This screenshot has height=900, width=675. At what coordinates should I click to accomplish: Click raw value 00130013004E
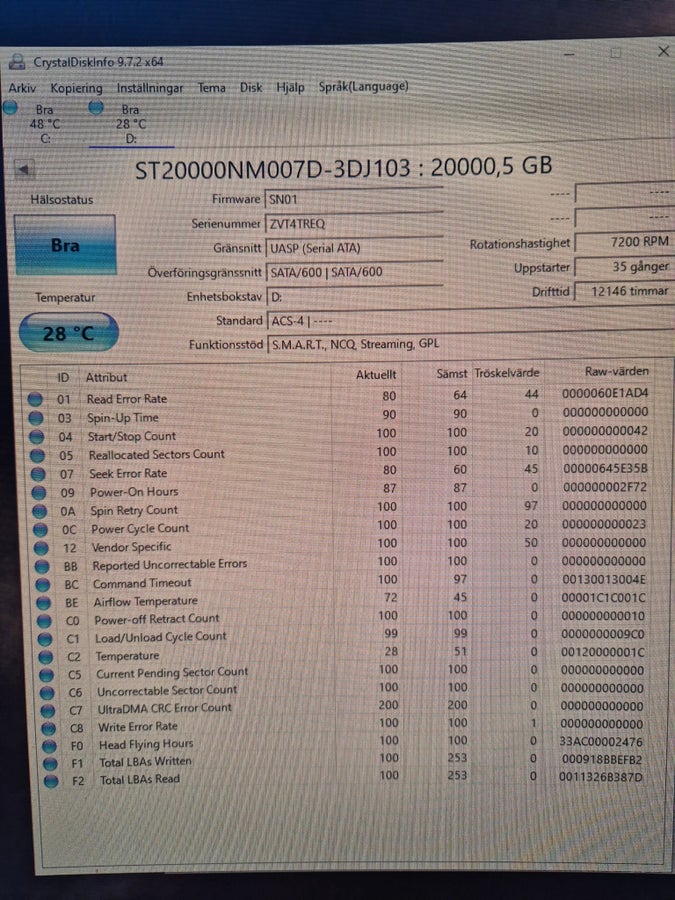point(603,579)
